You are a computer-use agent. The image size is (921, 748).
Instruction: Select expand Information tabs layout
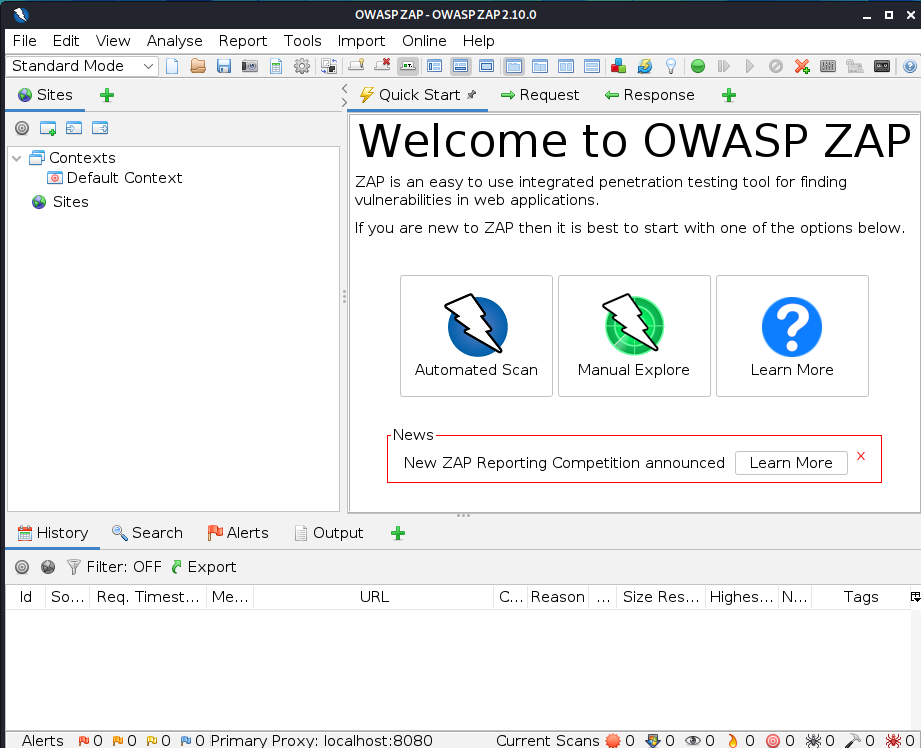pos(460,66)
